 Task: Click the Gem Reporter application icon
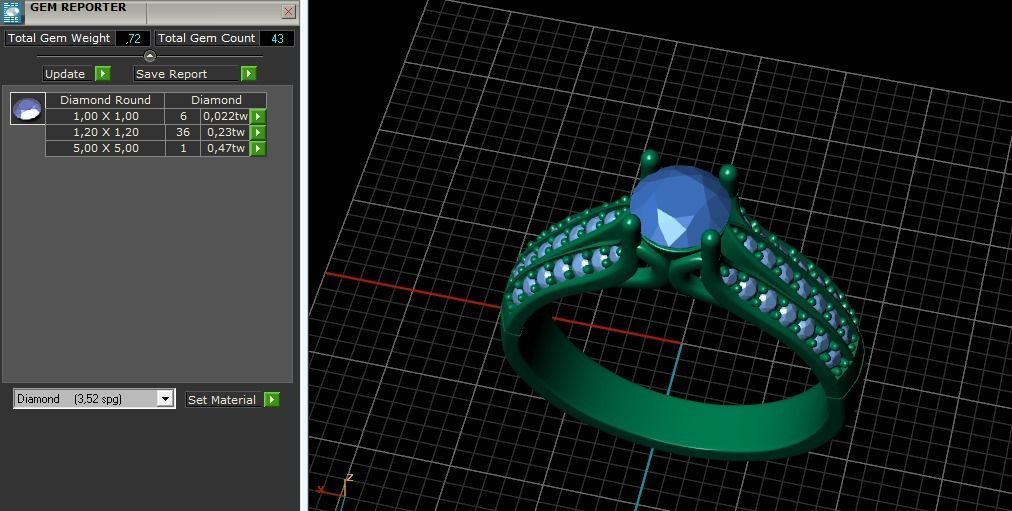coord(12,12)
